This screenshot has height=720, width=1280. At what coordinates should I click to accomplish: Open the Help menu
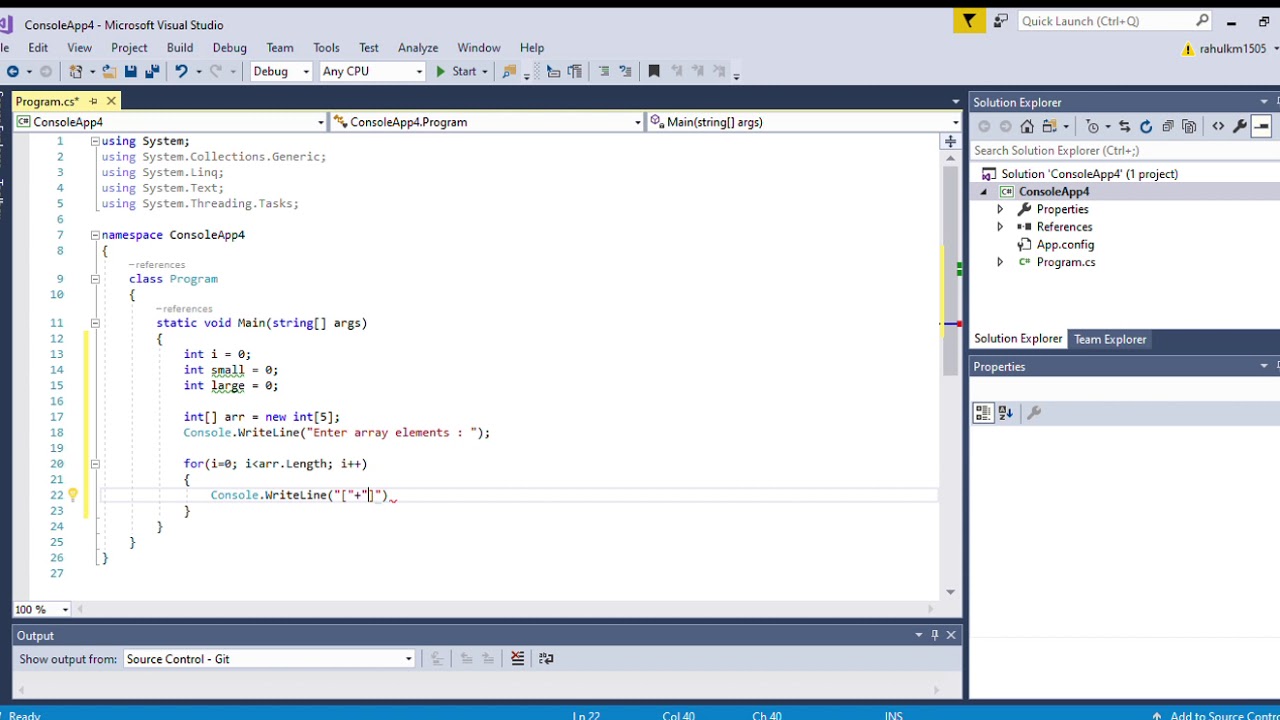pos(532,47)
